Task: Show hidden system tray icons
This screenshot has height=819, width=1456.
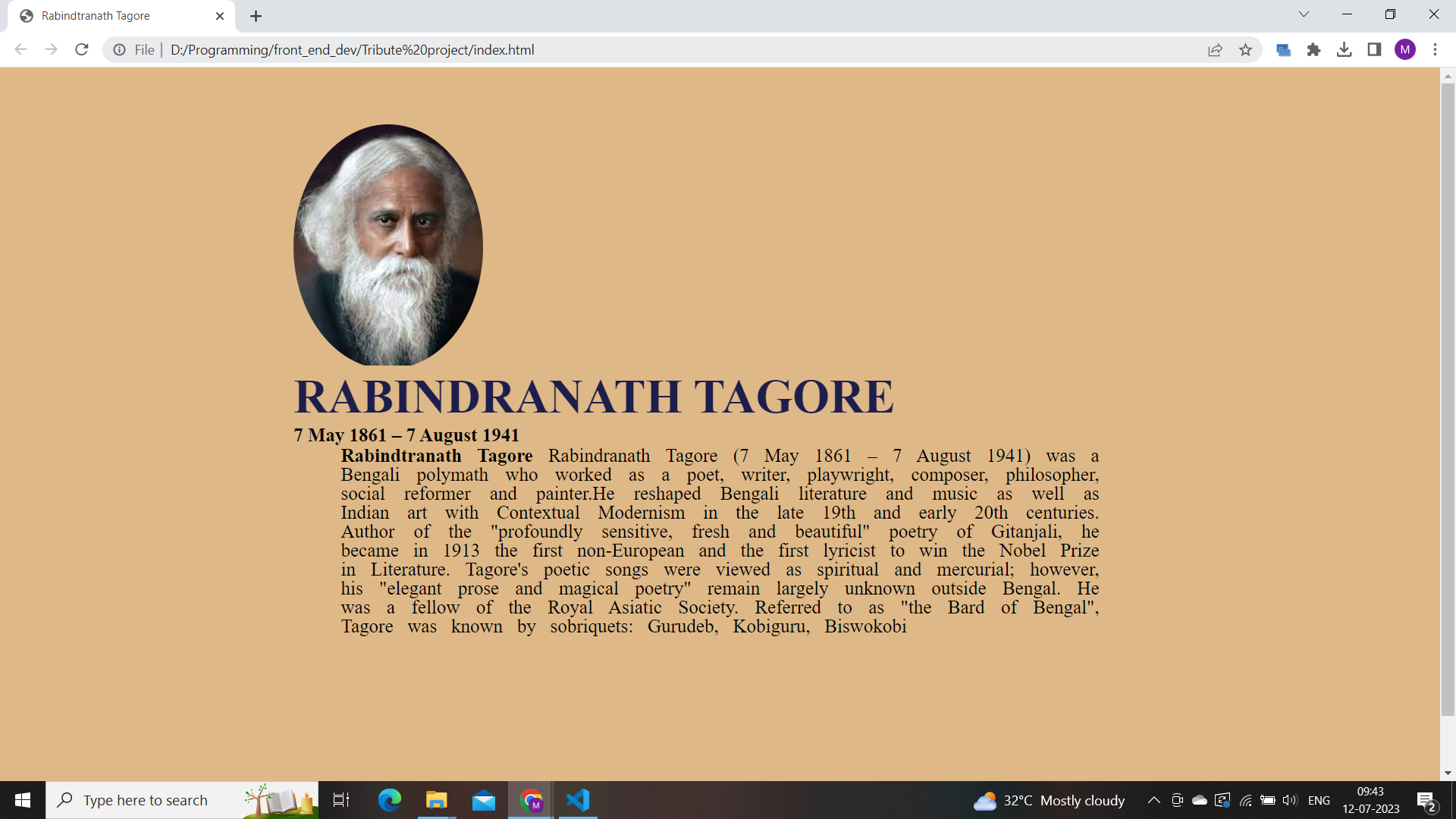Action: coord(1153,800)
